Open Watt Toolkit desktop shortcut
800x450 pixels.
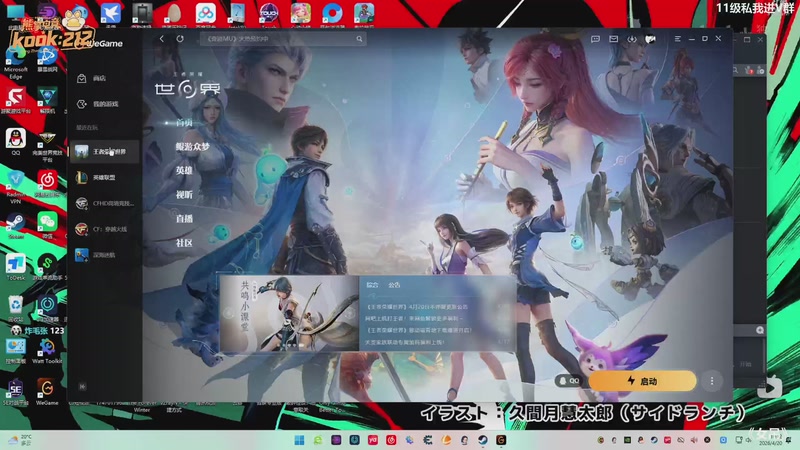coord(47,351)
